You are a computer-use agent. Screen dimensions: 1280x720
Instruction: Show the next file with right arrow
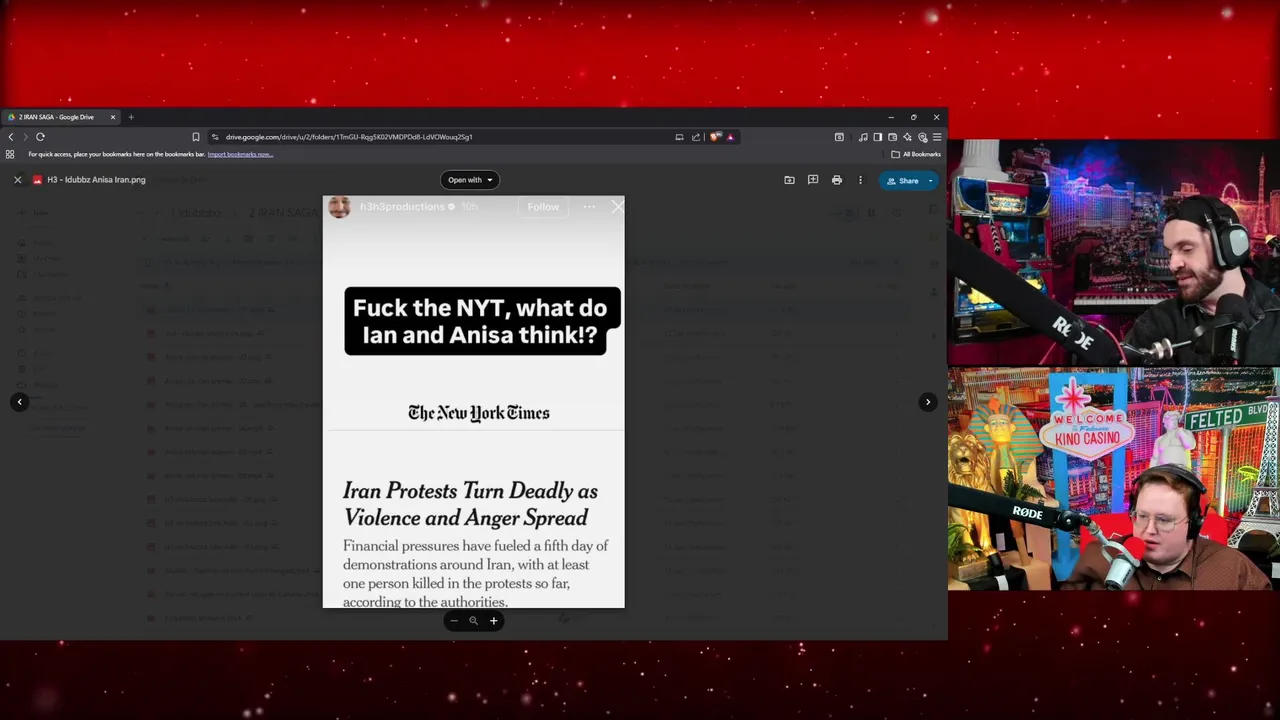click(928, 402)
